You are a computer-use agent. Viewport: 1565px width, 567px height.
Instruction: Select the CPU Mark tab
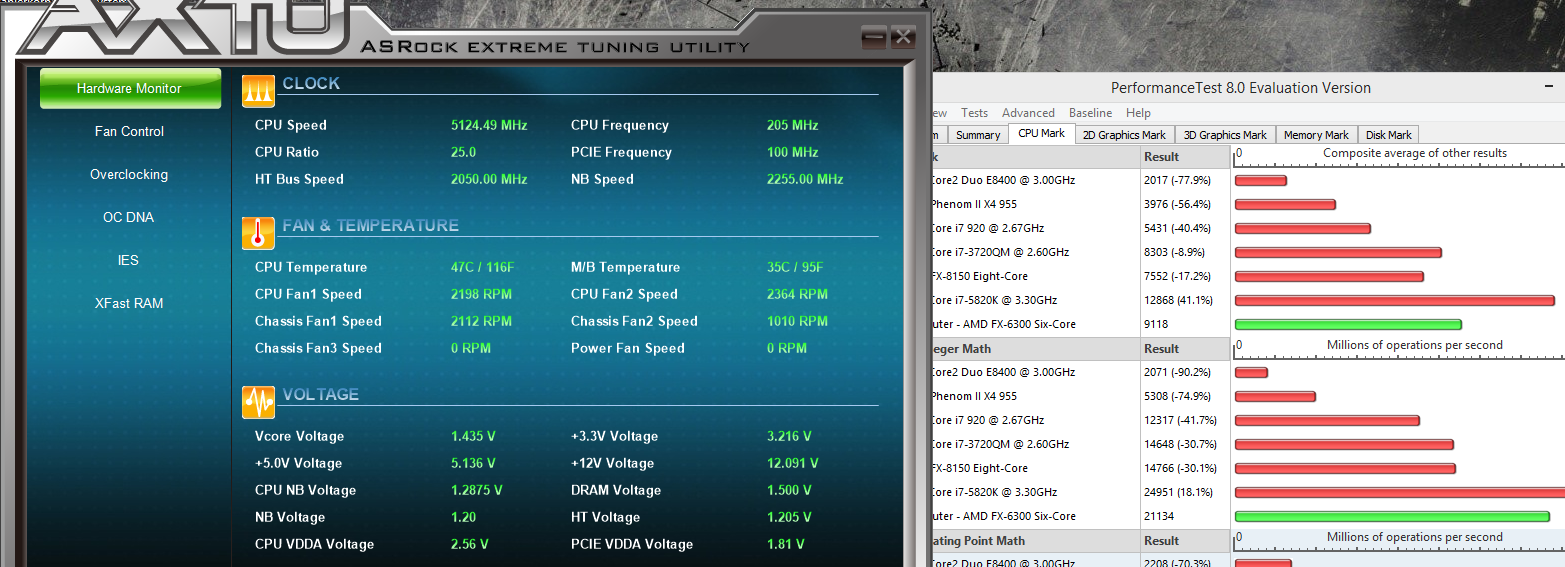[x=1042, y=134]
